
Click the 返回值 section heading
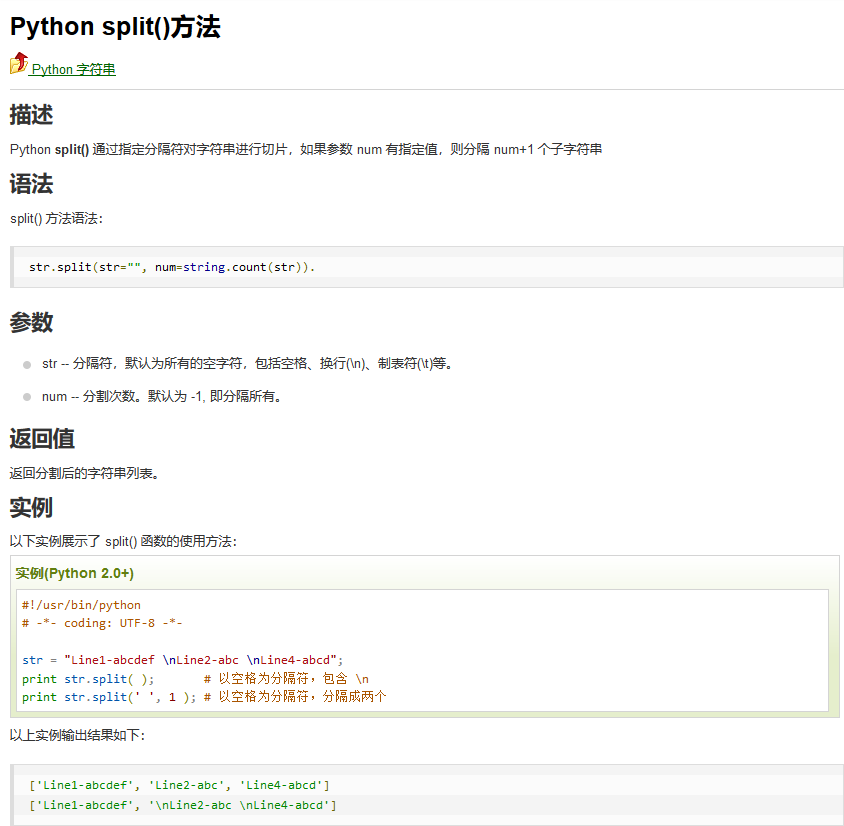tap(42, 439)
